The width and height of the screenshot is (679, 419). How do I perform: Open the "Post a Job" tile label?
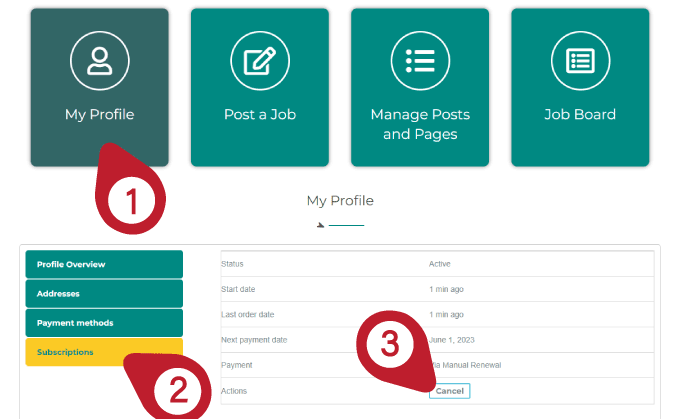259,114
